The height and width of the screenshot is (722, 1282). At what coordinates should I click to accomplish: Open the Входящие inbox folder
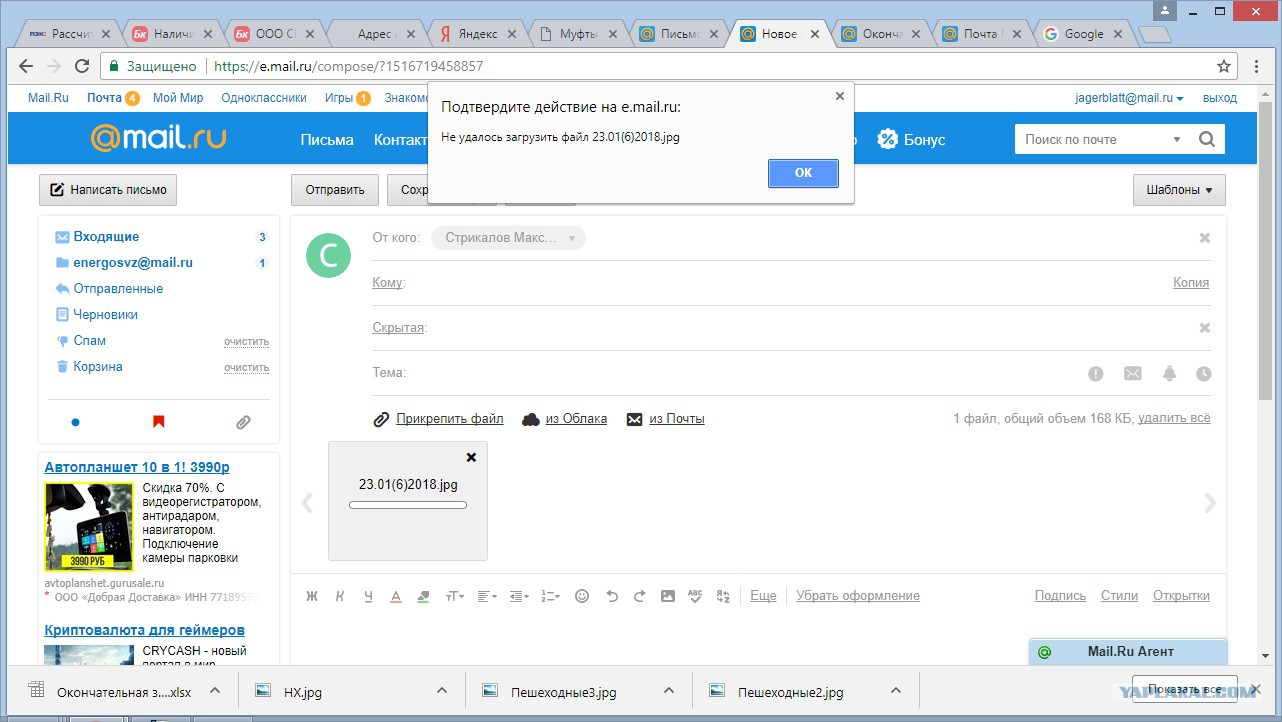[106, 237]
